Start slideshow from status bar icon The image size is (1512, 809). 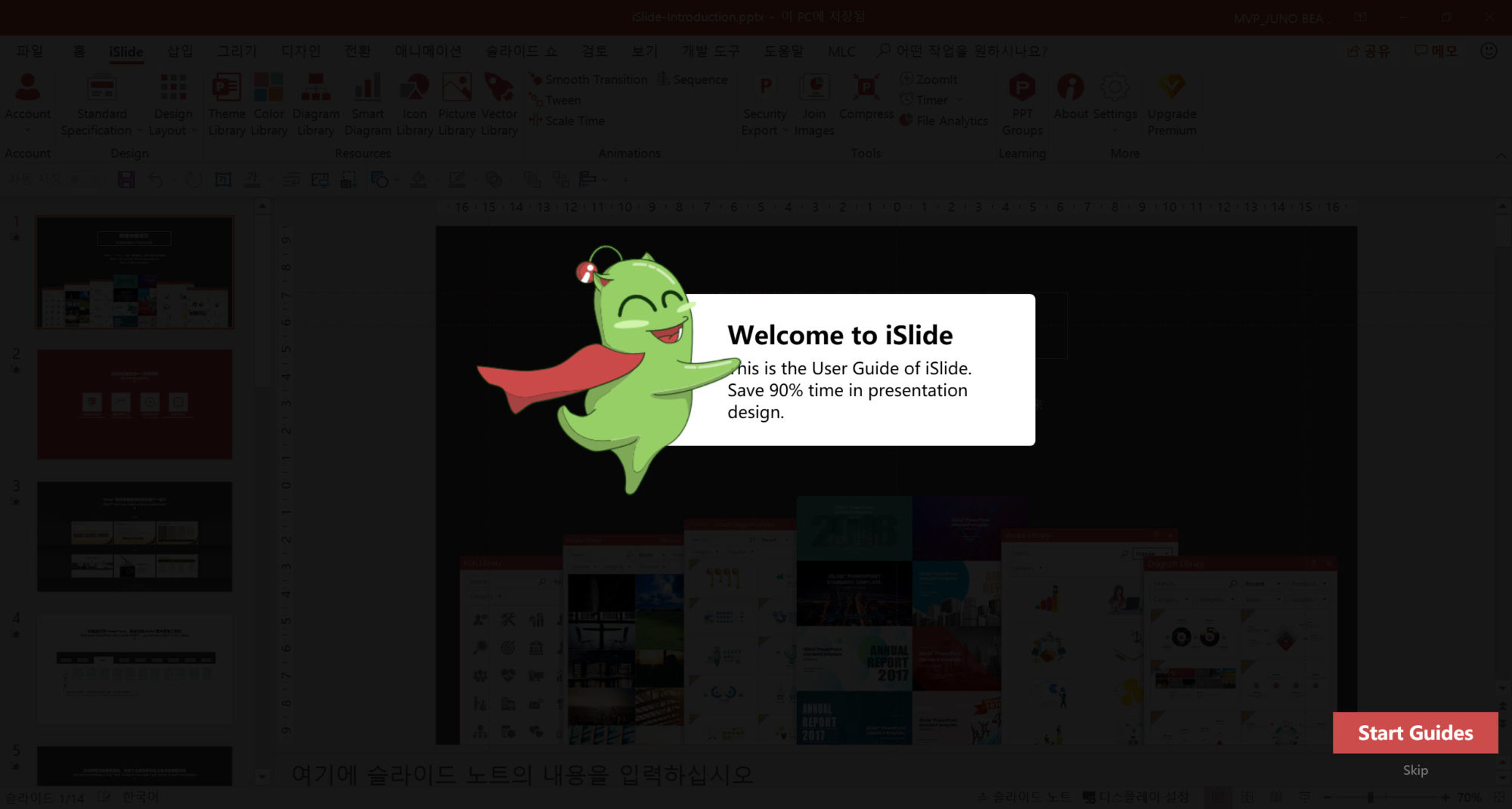point(1305,797)
